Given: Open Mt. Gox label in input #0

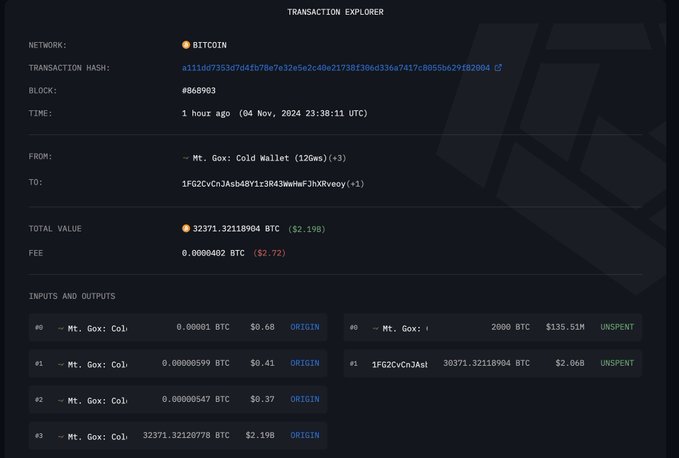Looking at the screenshot, I should coord(97,329).
